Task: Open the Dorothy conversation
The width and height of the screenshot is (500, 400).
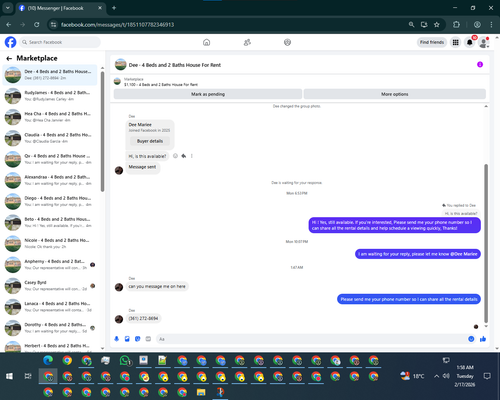Action: pyautogui.click(x=50, y=328)
